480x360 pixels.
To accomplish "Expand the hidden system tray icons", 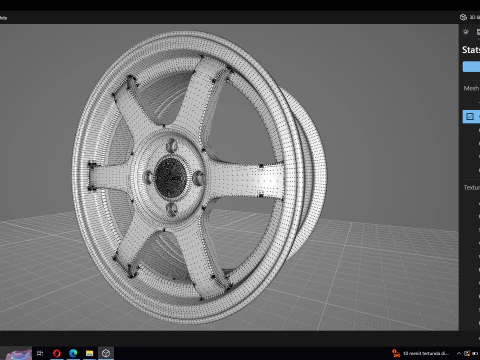I will click(x=459, y=353).
